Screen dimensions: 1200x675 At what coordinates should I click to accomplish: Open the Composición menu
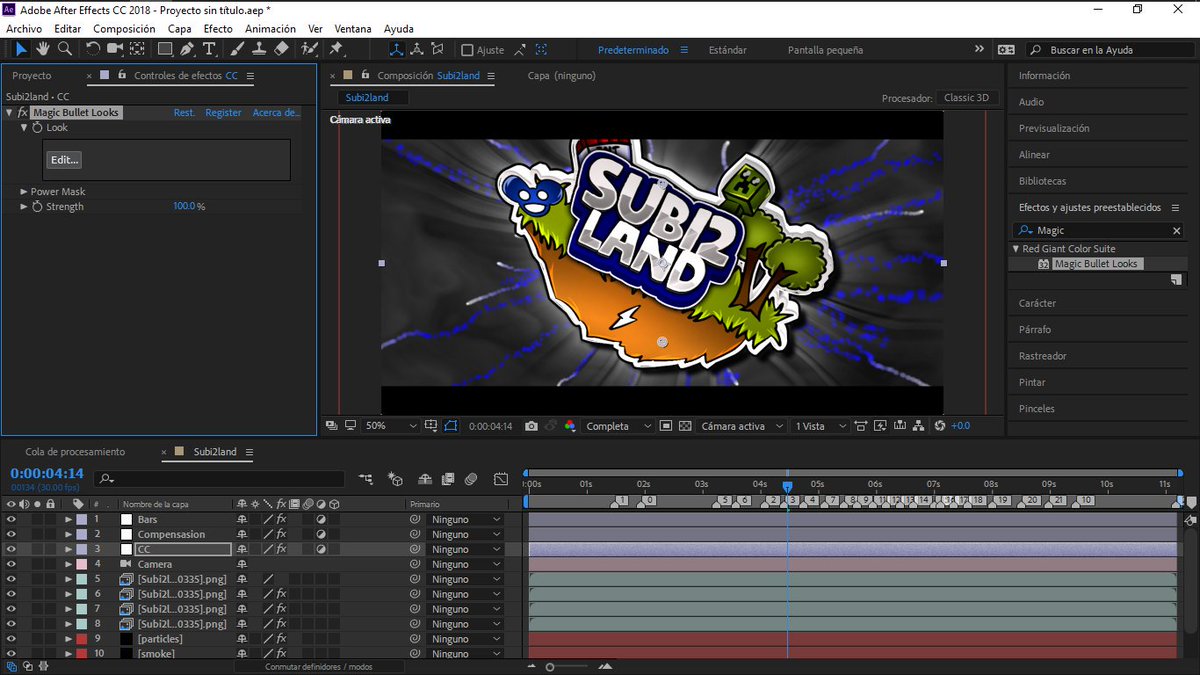click(124, 29)
